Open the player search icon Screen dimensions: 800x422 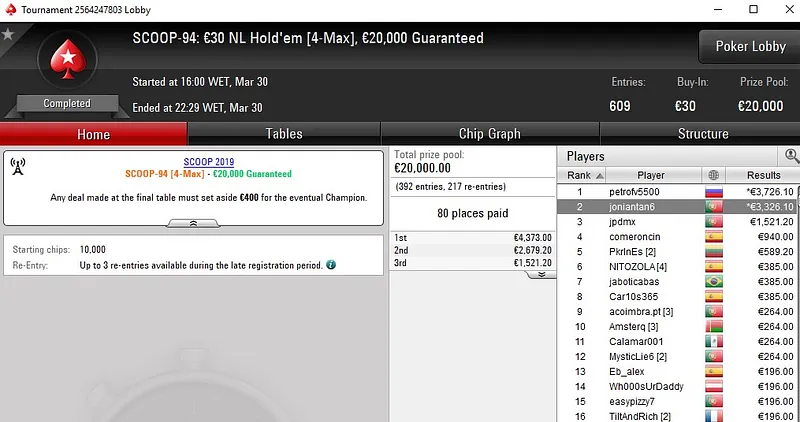coord(791,156)
